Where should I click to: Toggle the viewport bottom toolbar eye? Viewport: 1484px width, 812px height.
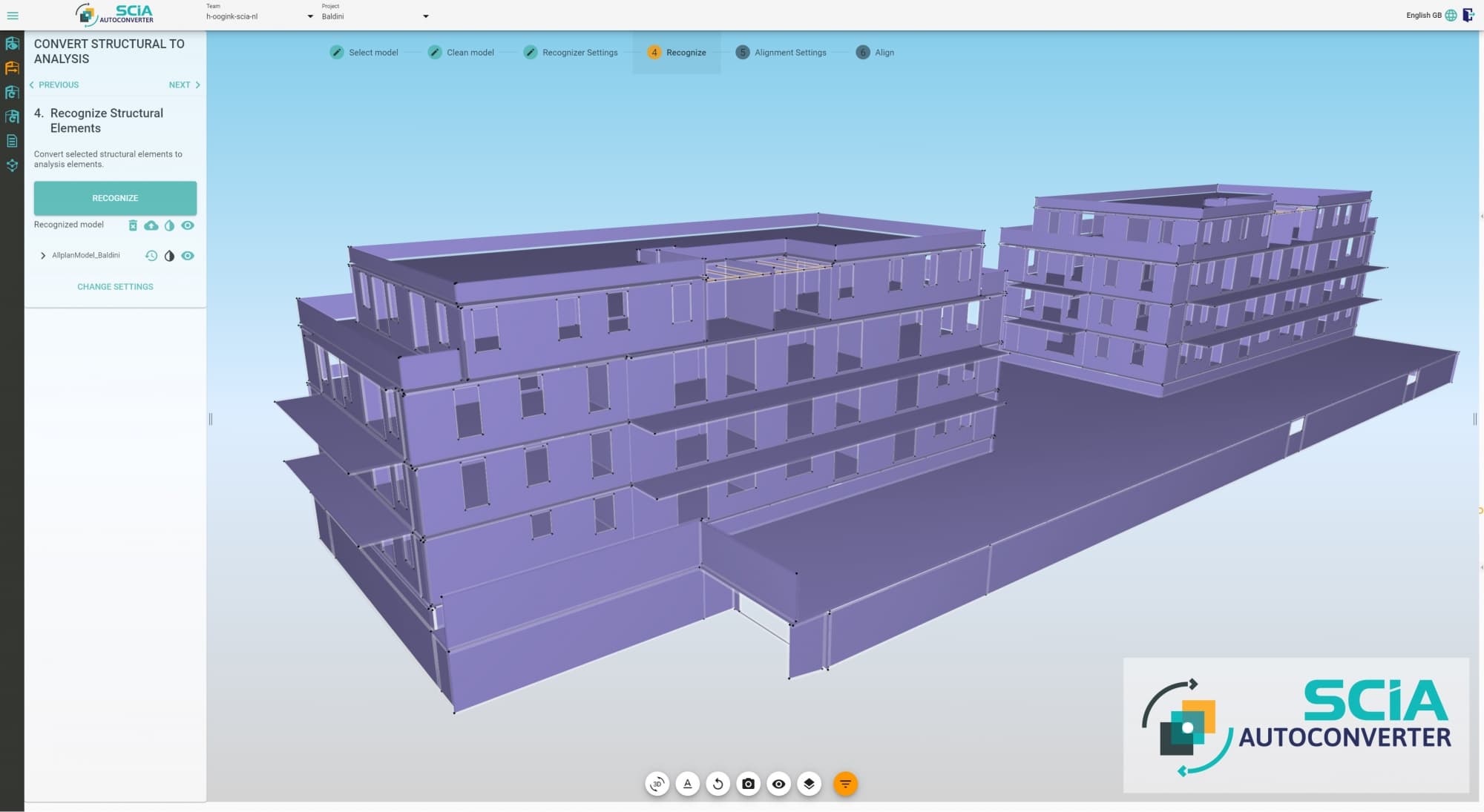[778, 784]
